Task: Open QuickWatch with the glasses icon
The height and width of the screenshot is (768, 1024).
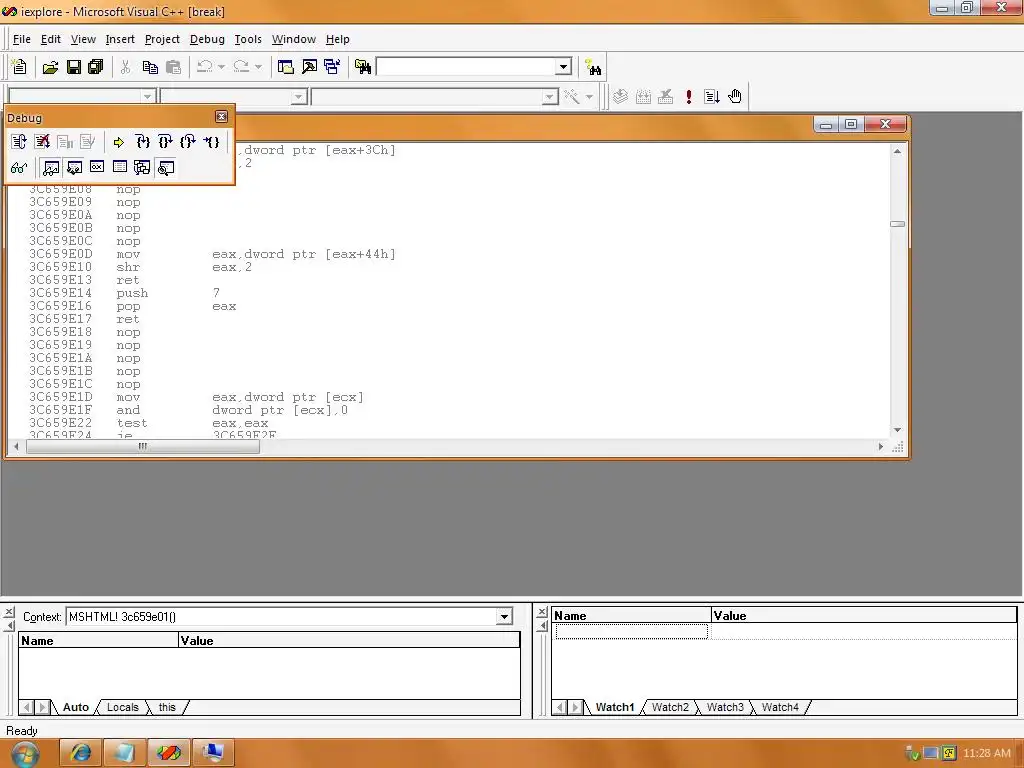Action: [19, 168]
